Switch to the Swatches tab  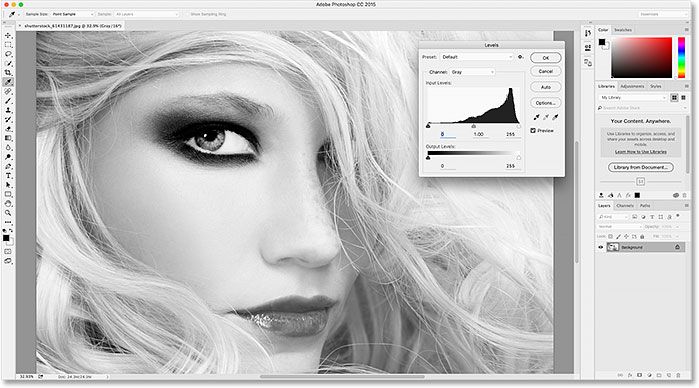[623, 30]
